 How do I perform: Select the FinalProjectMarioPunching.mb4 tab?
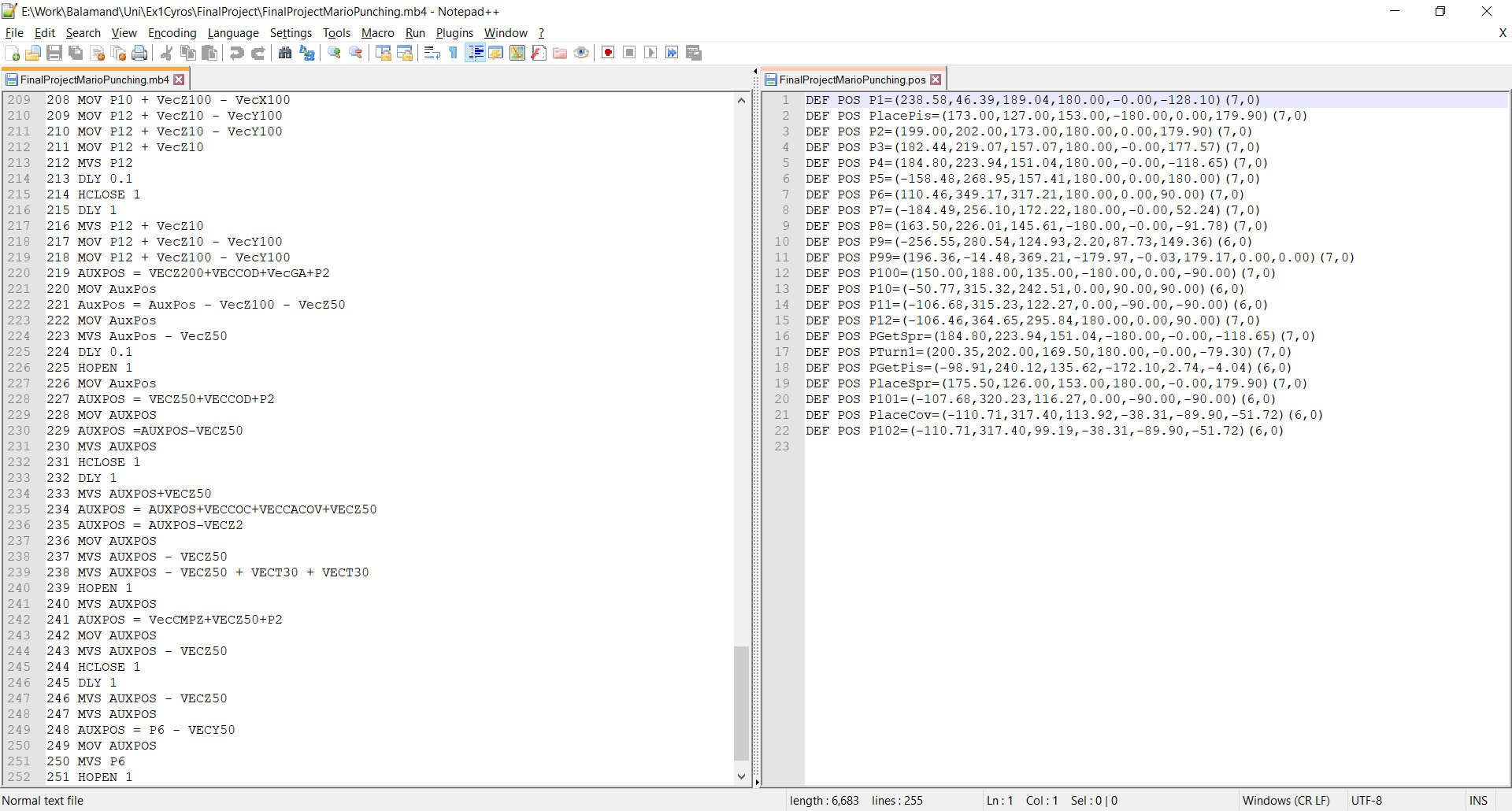(x=94, y=80)
